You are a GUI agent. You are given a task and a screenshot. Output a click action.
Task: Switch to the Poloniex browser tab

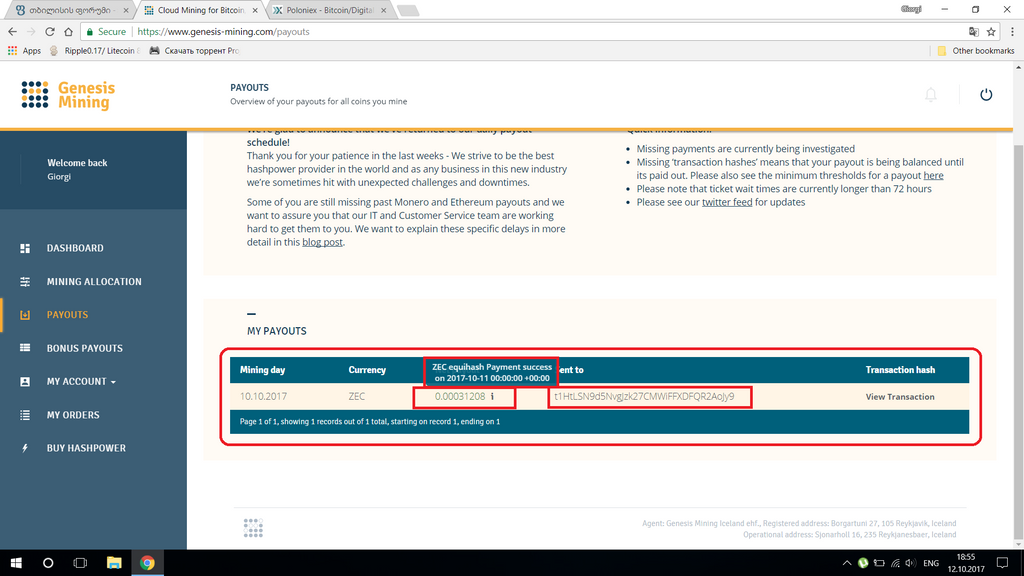tap(330, 10)
